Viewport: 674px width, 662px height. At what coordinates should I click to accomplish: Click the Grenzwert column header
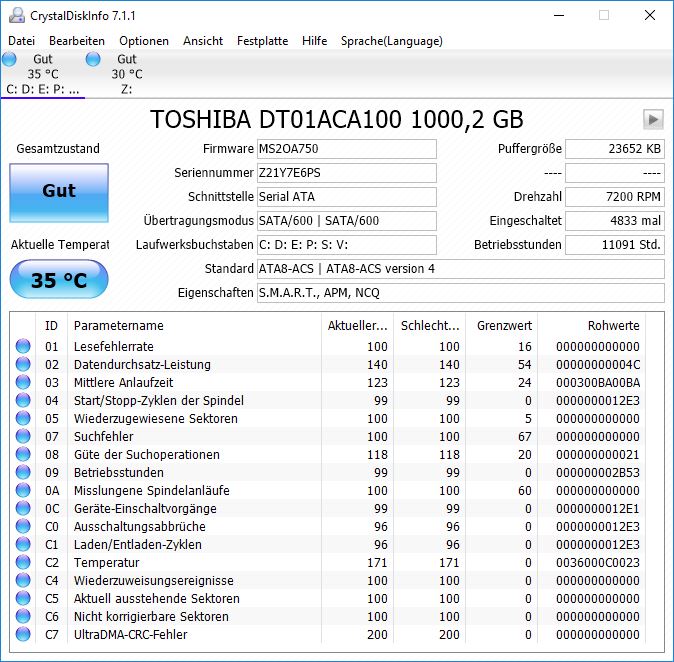pos(504,325)
